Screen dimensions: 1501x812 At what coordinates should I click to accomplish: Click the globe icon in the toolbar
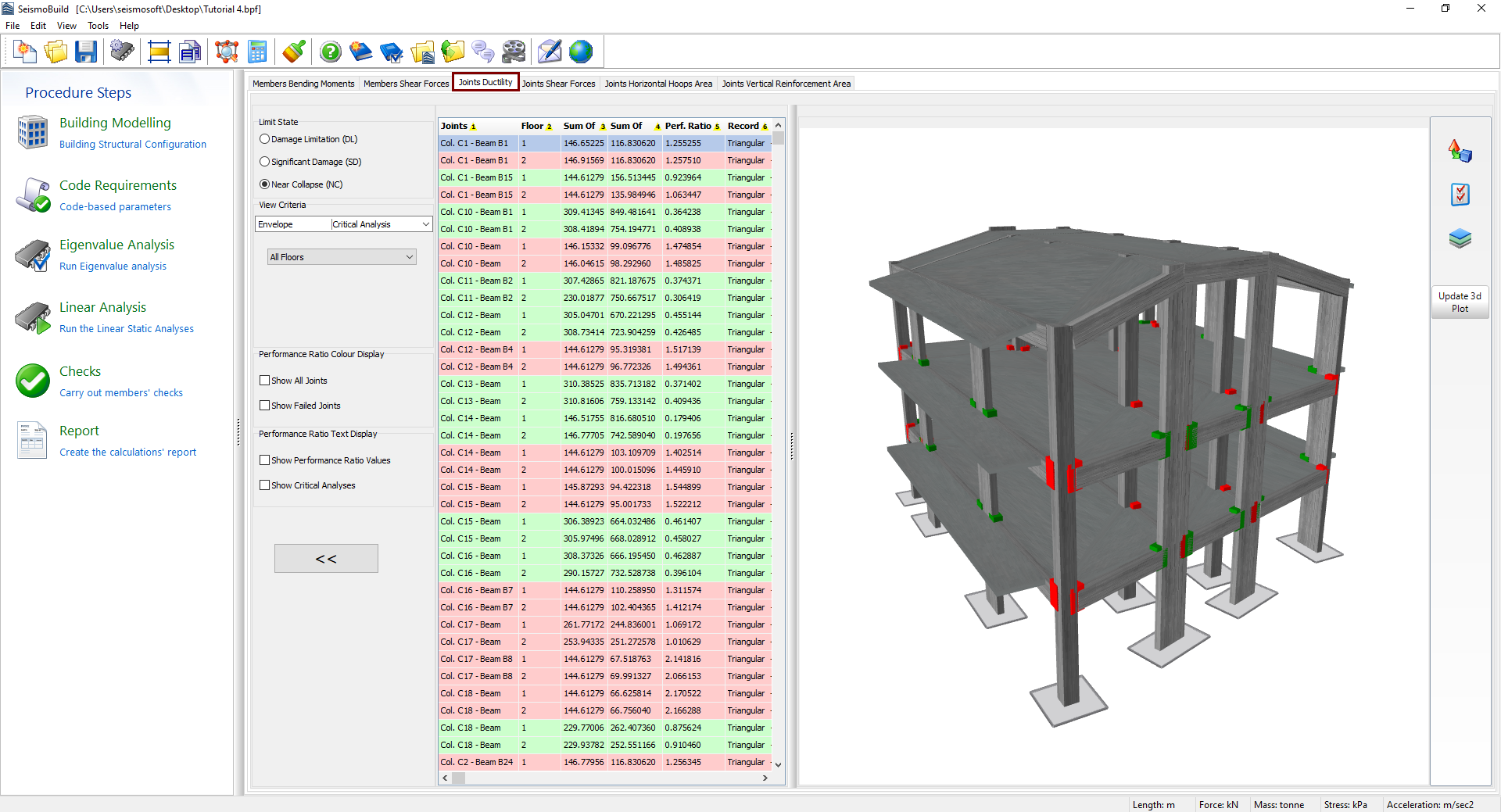tap(581, 52)
